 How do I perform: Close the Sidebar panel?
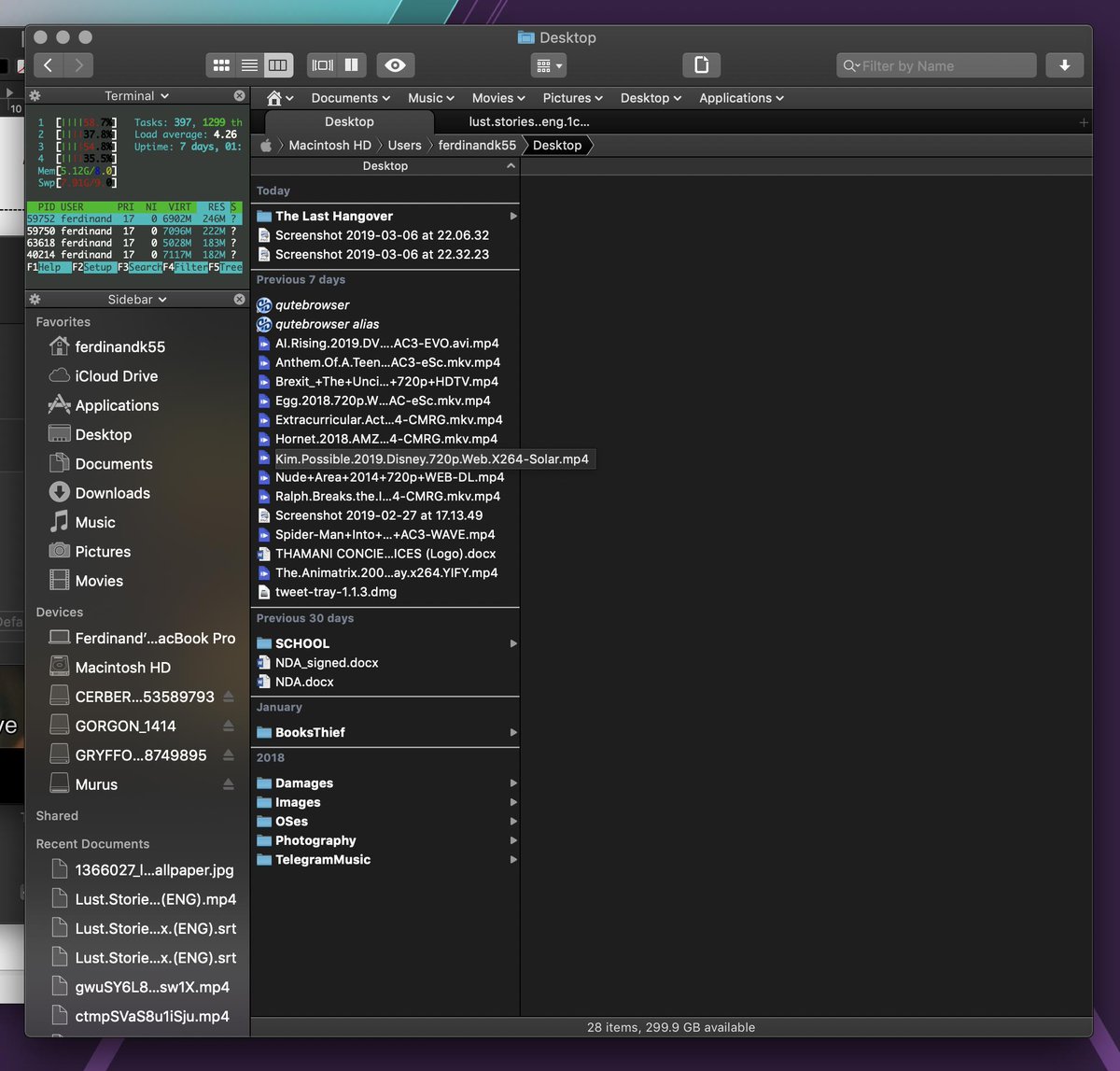240,300
